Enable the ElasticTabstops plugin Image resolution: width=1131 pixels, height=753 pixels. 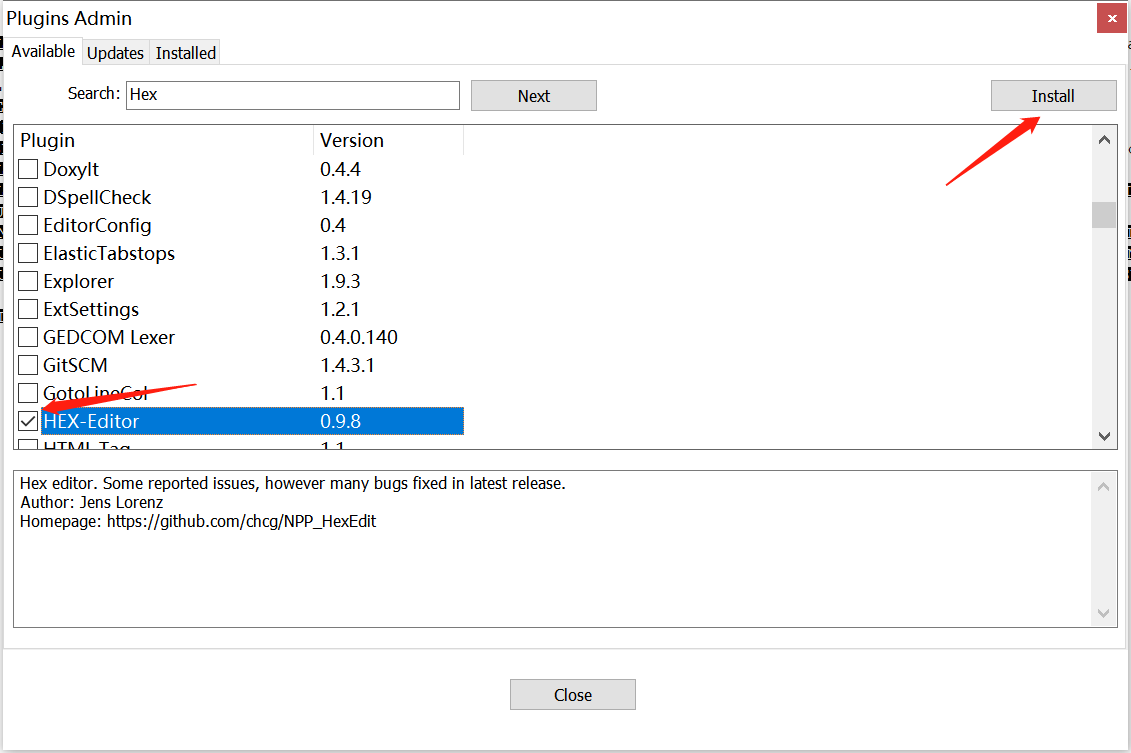click(27, 253)
